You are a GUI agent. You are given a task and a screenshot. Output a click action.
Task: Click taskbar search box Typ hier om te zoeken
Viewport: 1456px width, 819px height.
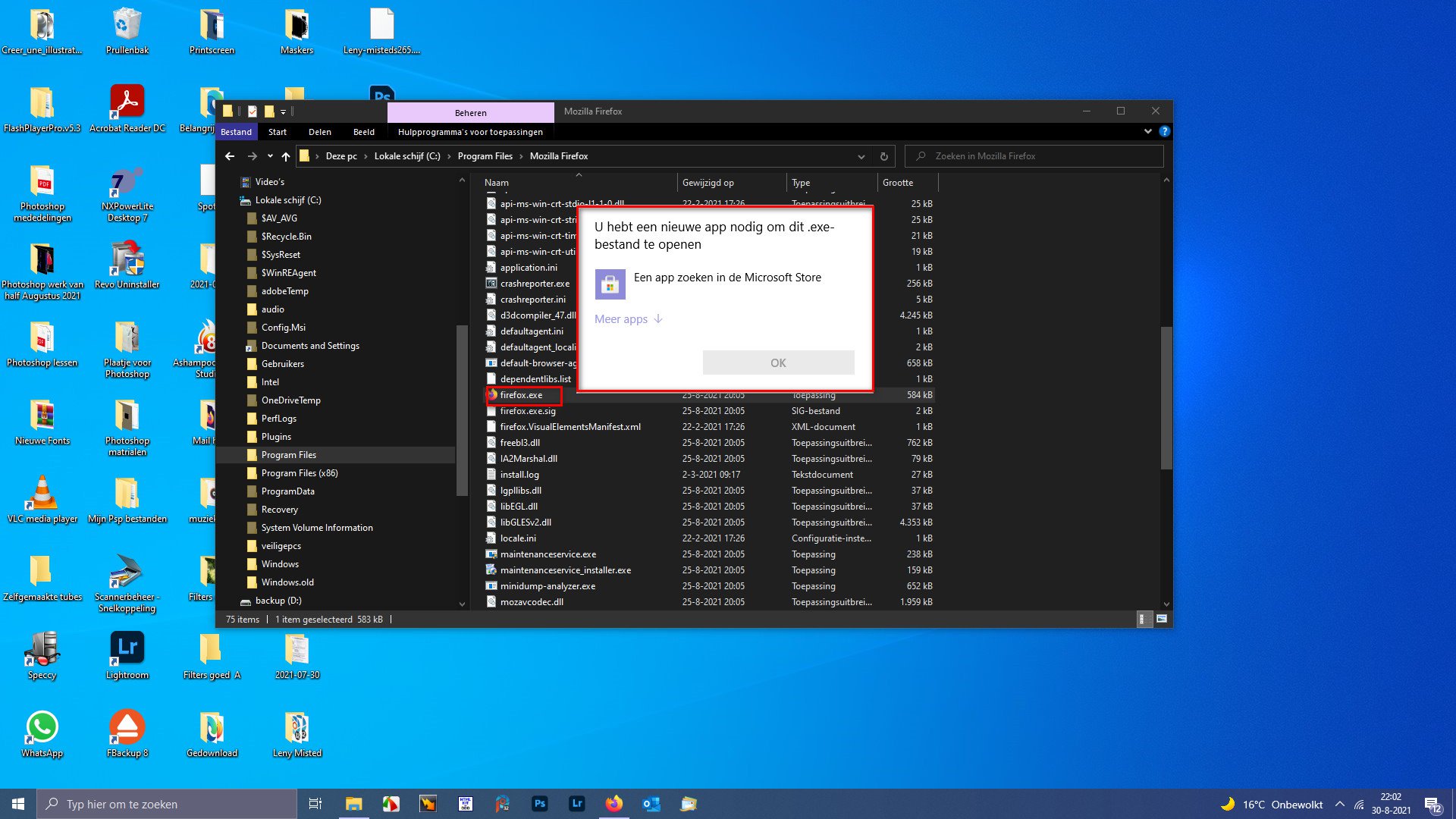click(x=167, y=804)
